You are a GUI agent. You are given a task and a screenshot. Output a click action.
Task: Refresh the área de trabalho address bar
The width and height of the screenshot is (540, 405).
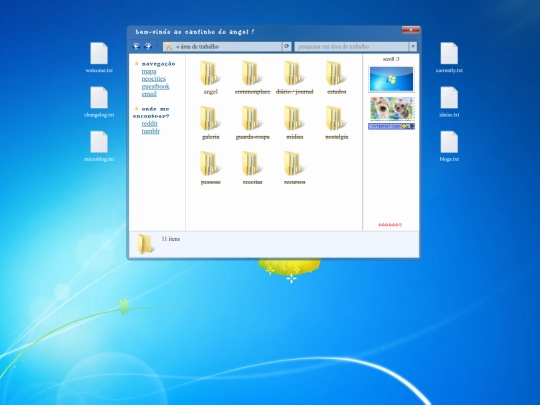[x=287, y=46]
